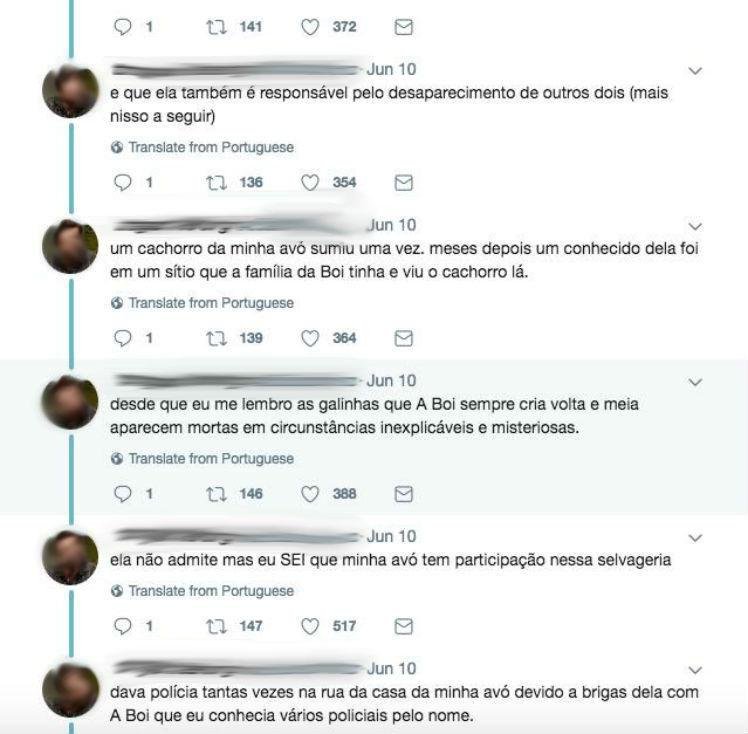
Task: Retweet the tweet with 147 retweets
Action: (216, 626)
